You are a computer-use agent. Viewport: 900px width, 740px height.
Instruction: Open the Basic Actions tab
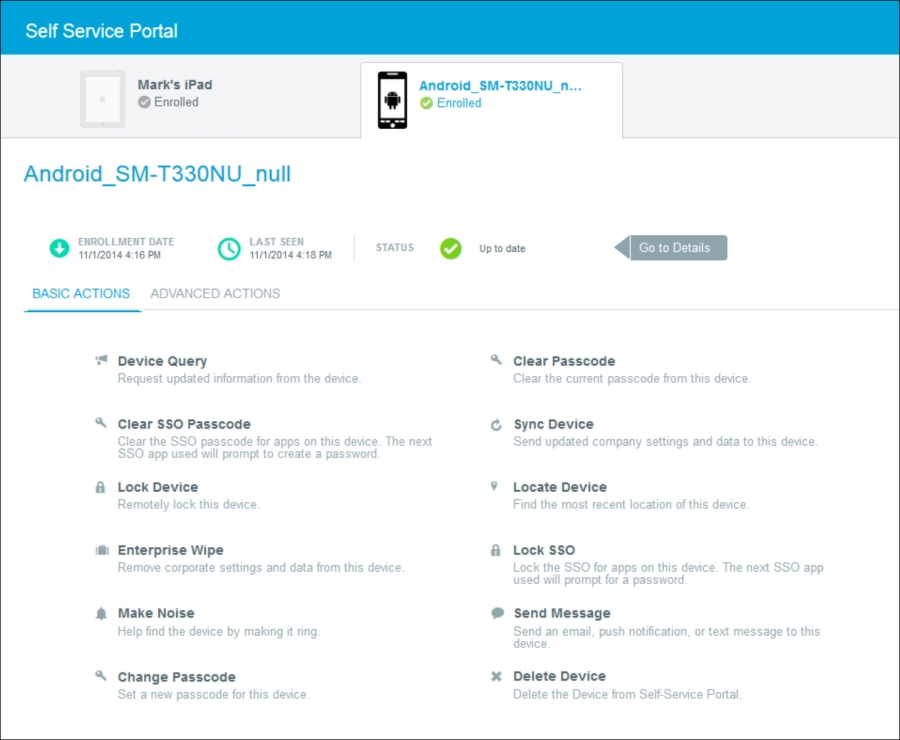tap(81, 293)
